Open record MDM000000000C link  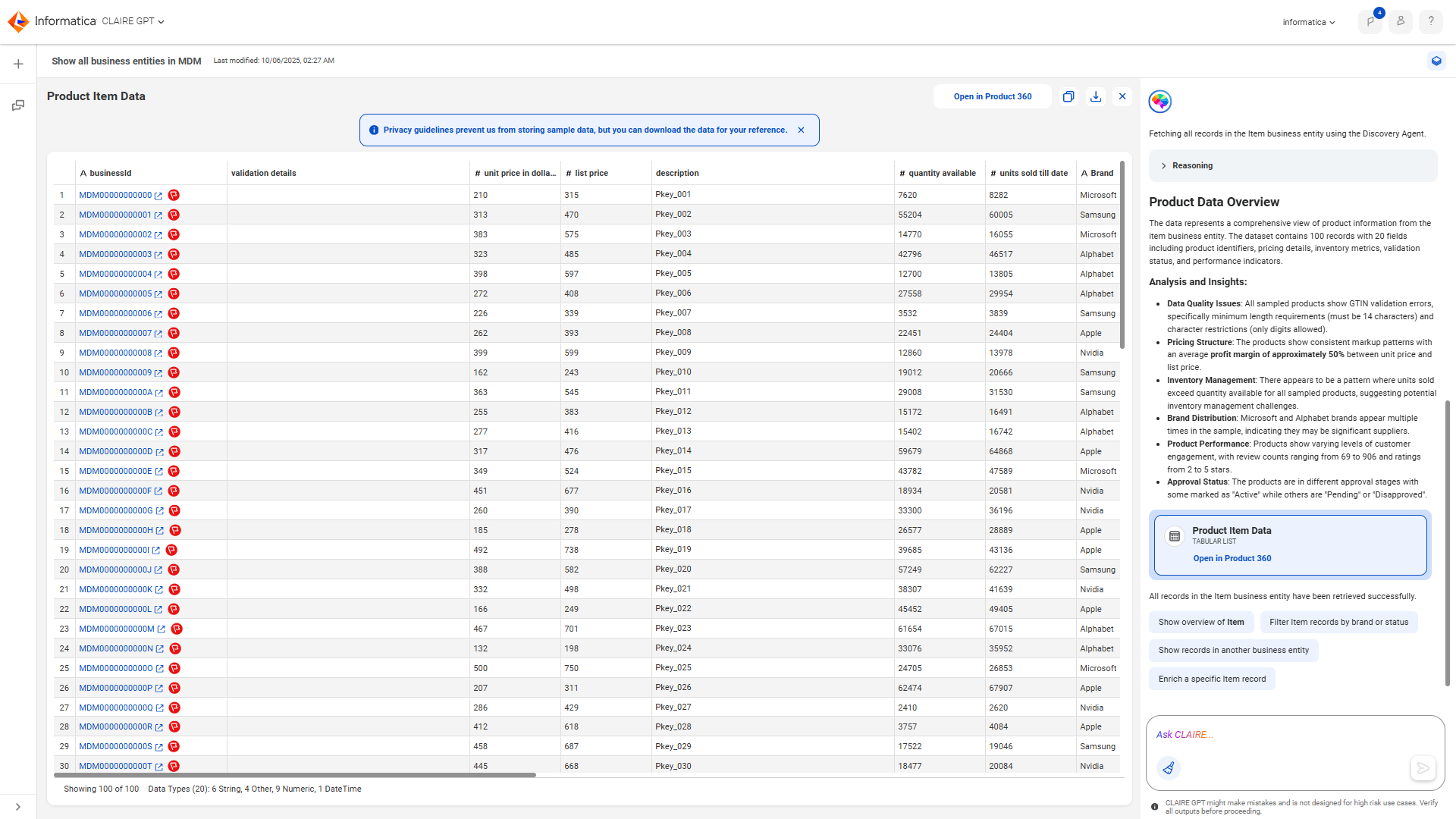click(x=116, y=431)
